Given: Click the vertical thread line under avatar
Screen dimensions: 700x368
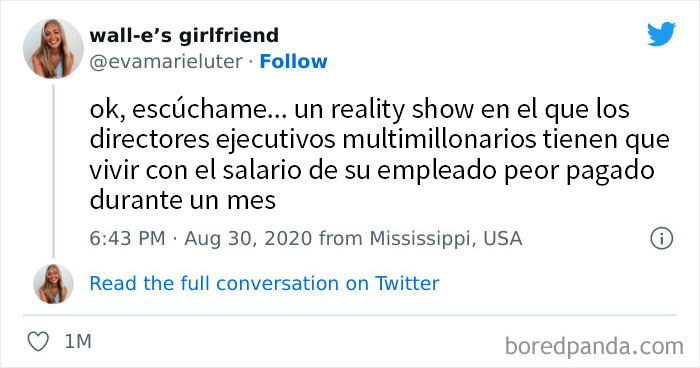Looking at the screenshot, I should tap(54, 171).
